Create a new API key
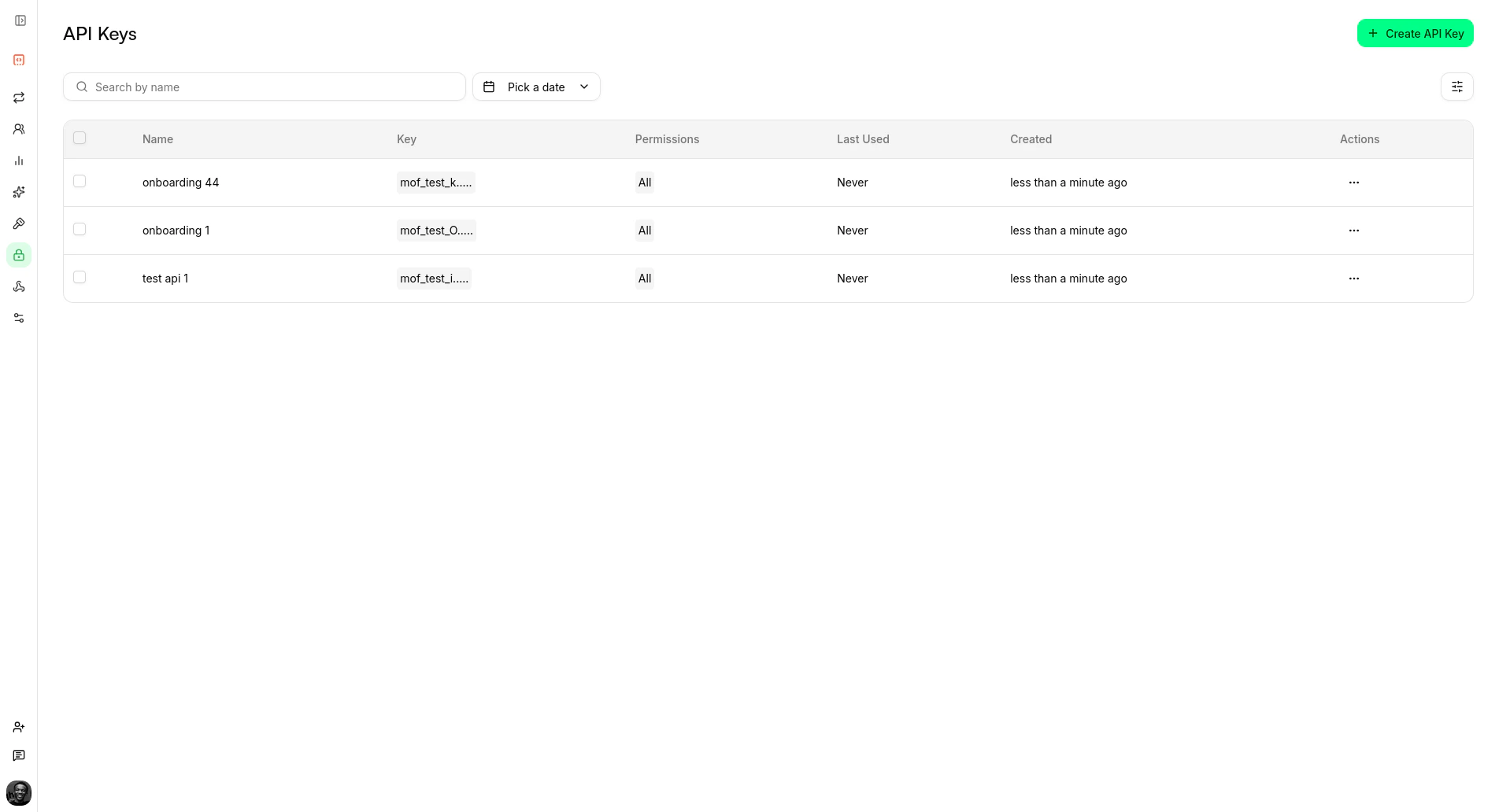Viewport: 1499px width, 812px height. coord(1415,33)
